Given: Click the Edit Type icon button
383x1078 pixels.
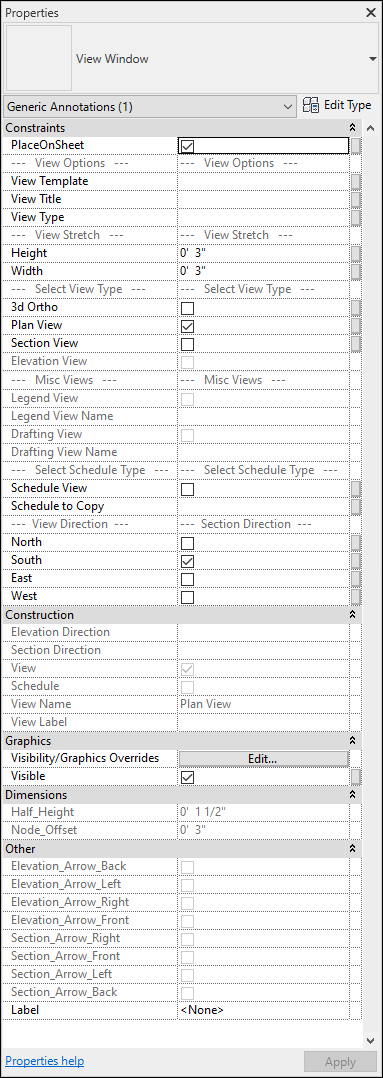Looking at the screenshot, I should pyautogui.click(x=337, y=106).
